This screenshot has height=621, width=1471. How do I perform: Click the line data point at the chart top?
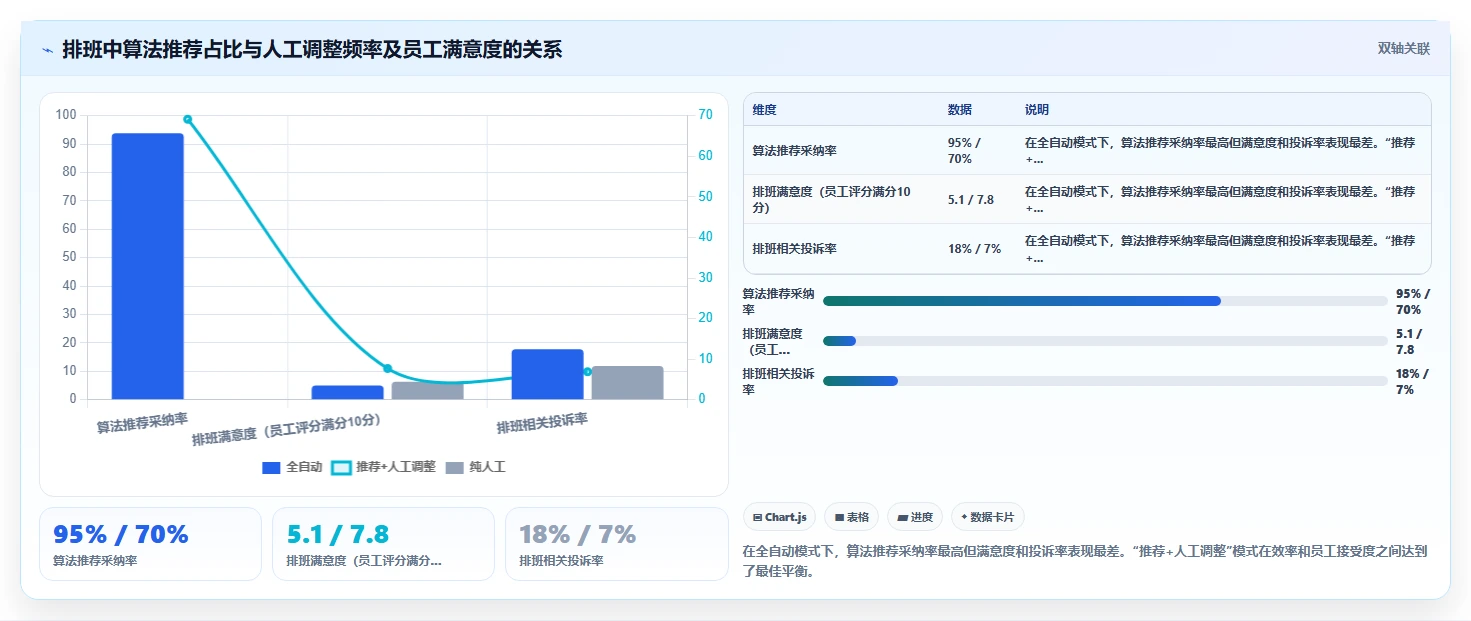click(187, 119)
